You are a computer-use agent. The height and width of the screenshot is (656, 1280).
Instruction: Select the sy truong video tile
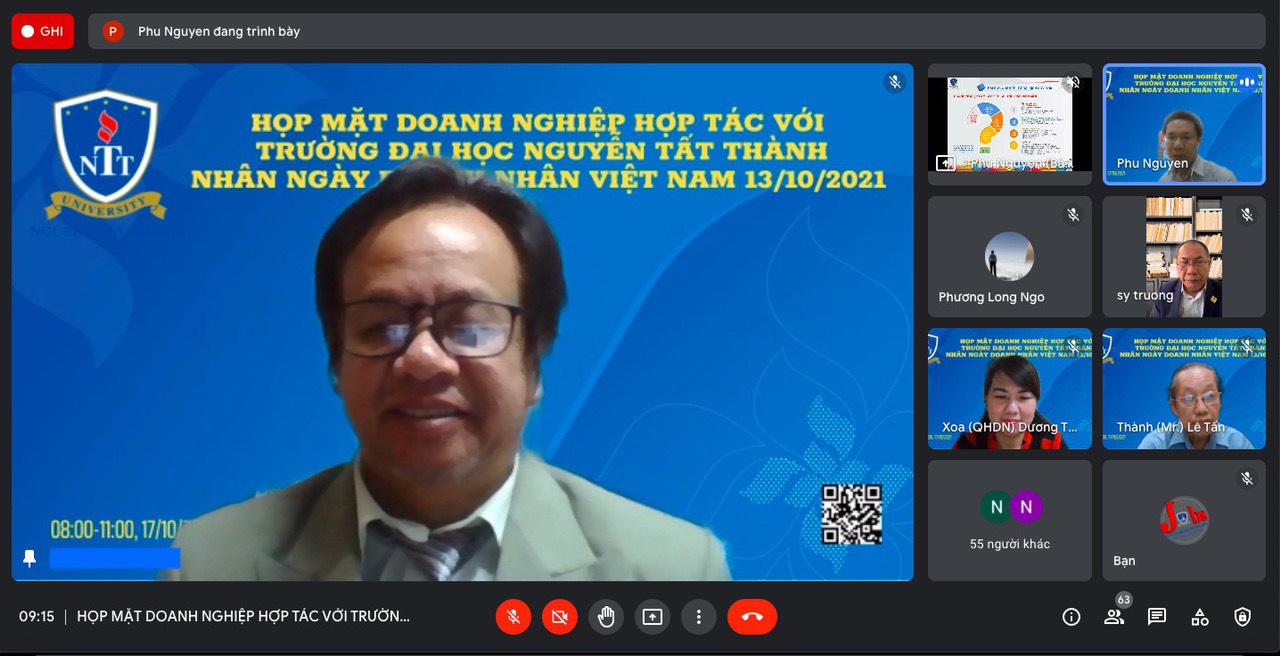tap(1184, 257)
